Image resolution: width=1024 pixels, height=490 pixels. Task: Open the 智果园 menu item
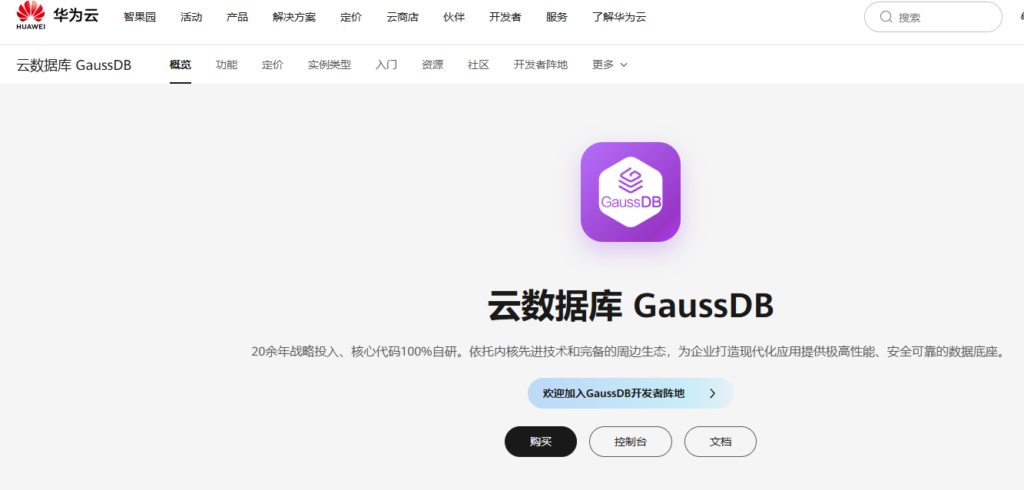pyautogui.click(x=140, y=17)
